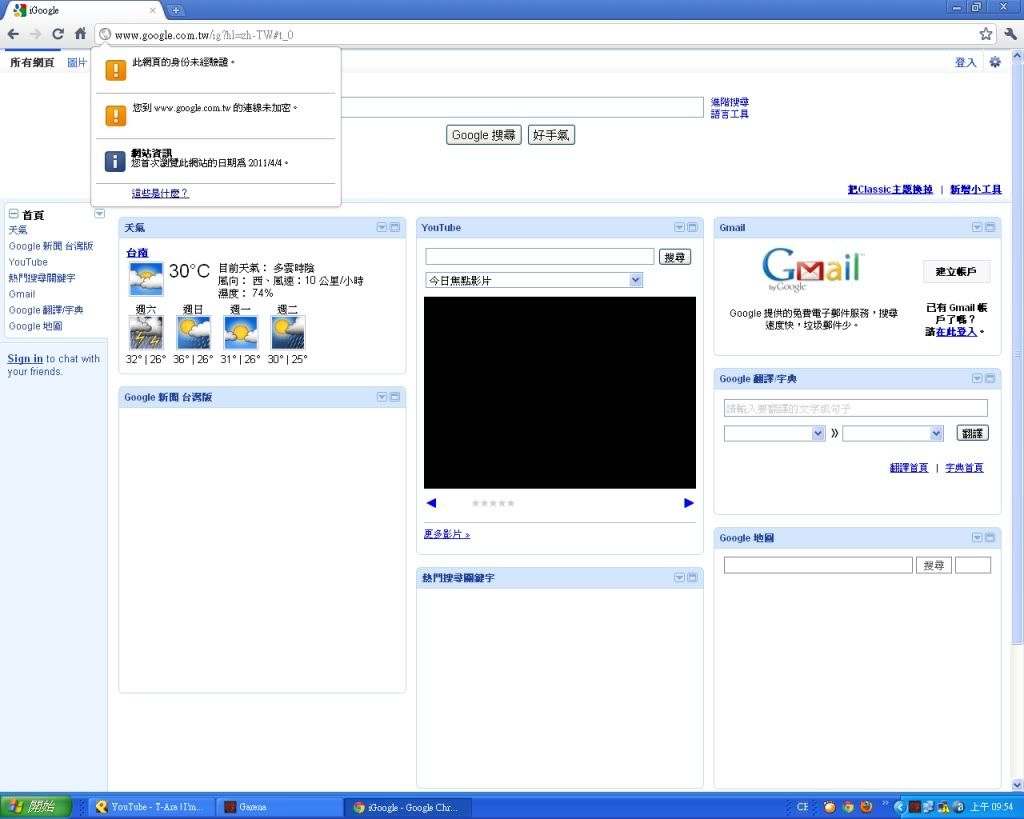Click the 週二 forecast icon
Viewport: 1024px width, 819px height.
[x=287, y=333]
